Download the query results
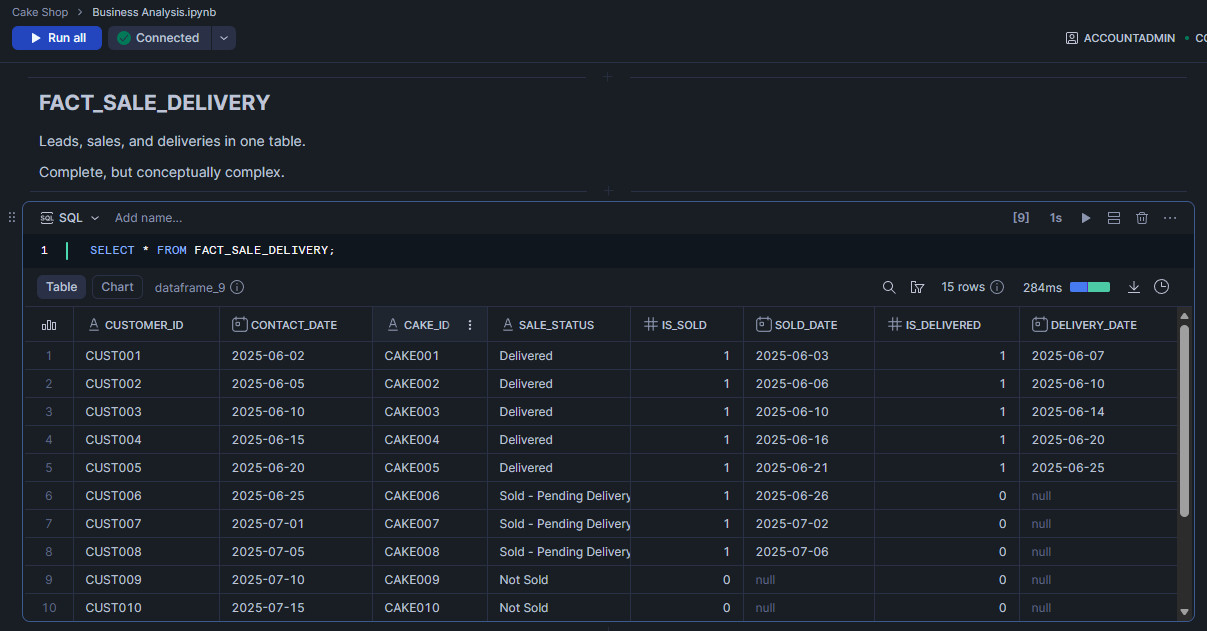Screen dimensions: 1207x631 [x=1134, y=287]
